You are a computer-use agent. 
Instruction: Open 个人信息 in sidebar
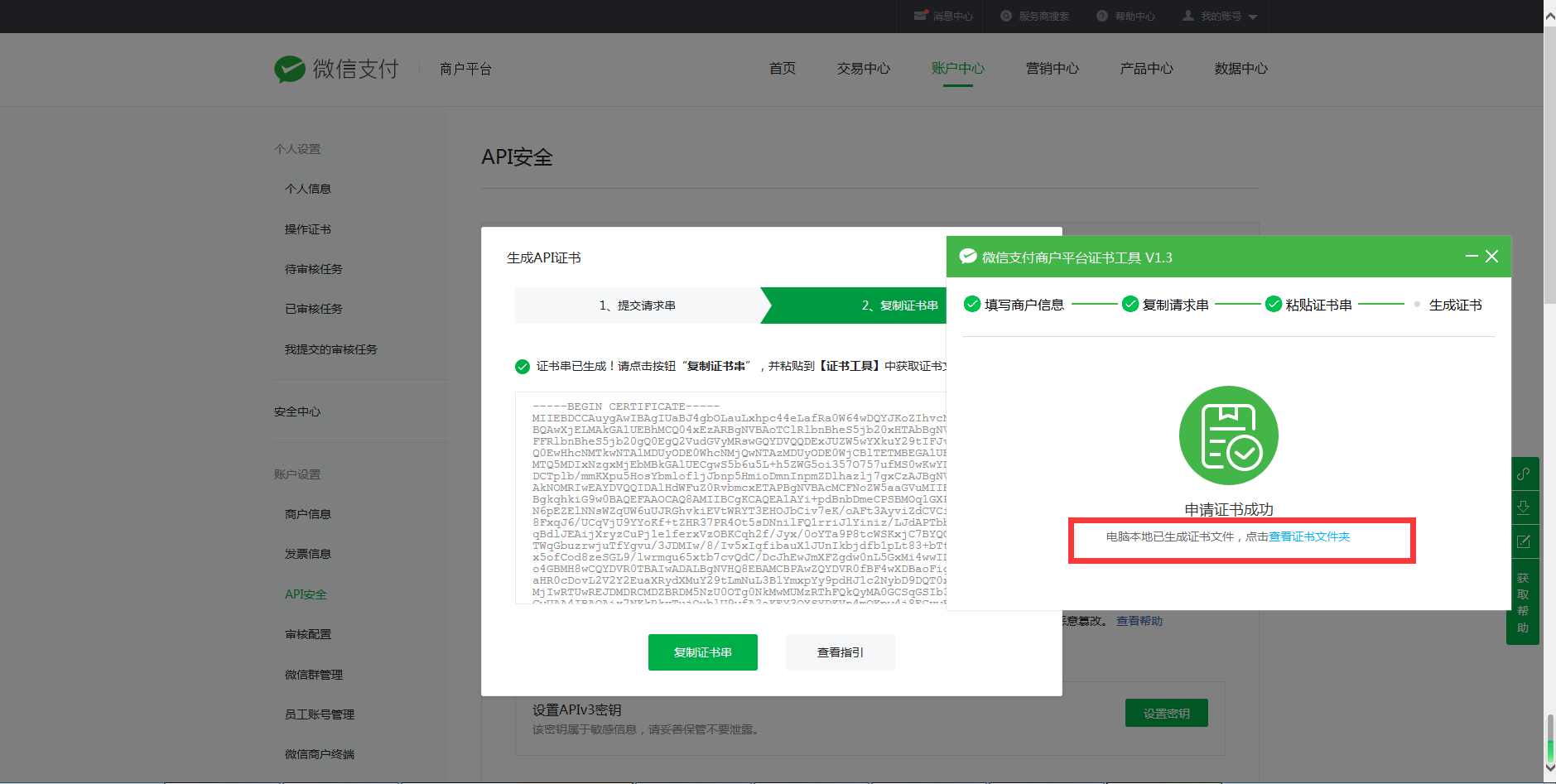[x=308, y=189]
